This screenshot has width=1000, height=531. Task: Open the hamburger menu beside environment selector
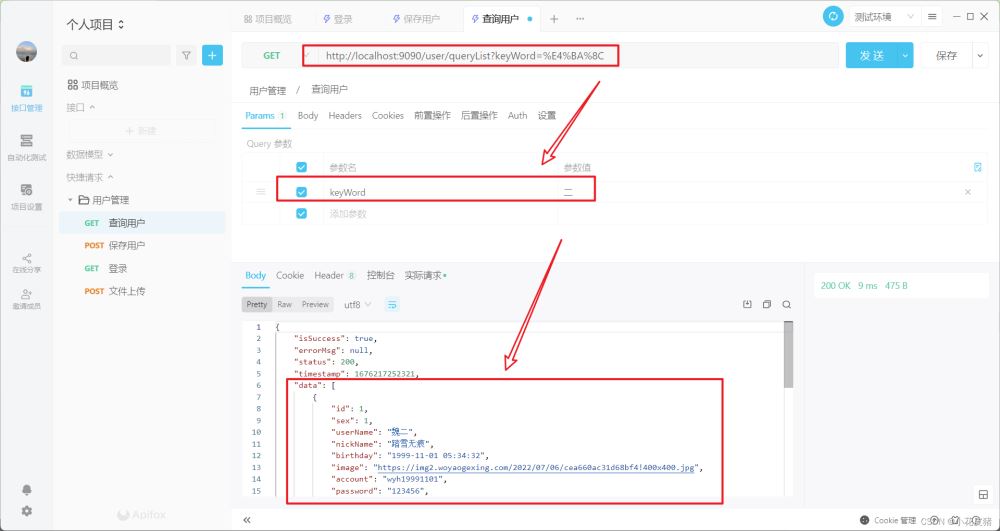[x=932, y=17]
